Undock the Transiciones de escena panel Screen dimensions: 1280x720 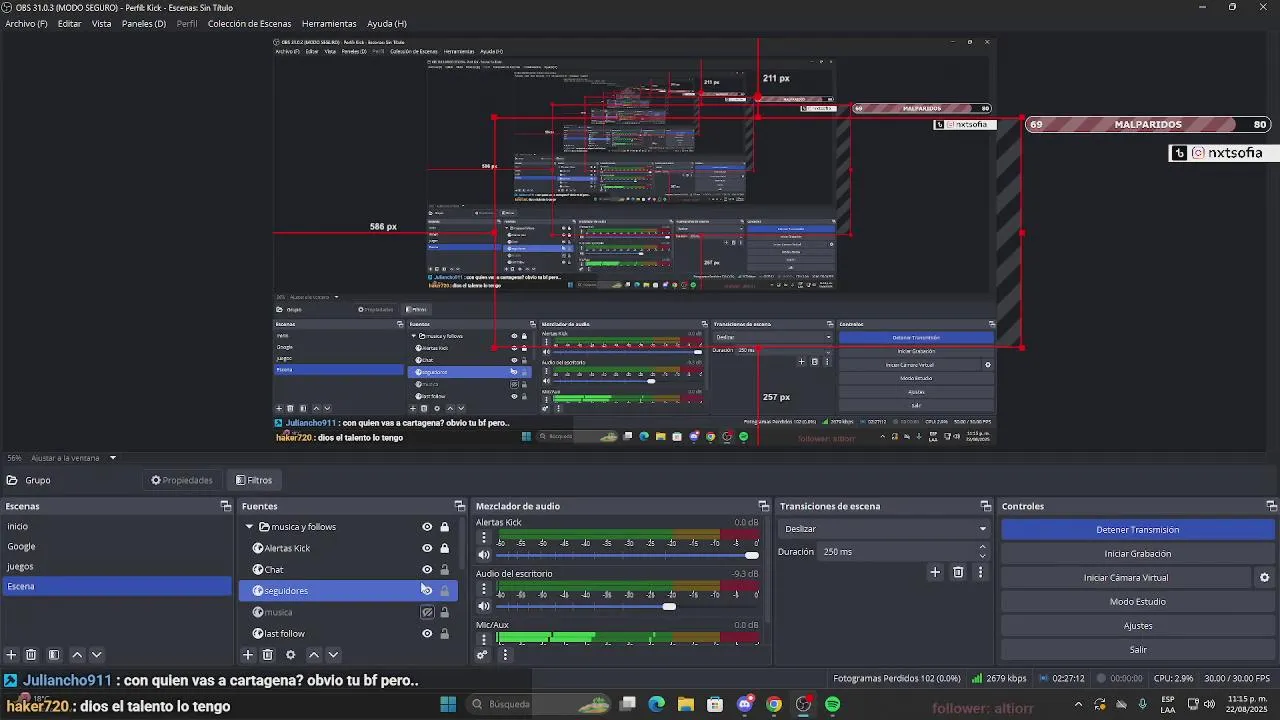point(986,506)
